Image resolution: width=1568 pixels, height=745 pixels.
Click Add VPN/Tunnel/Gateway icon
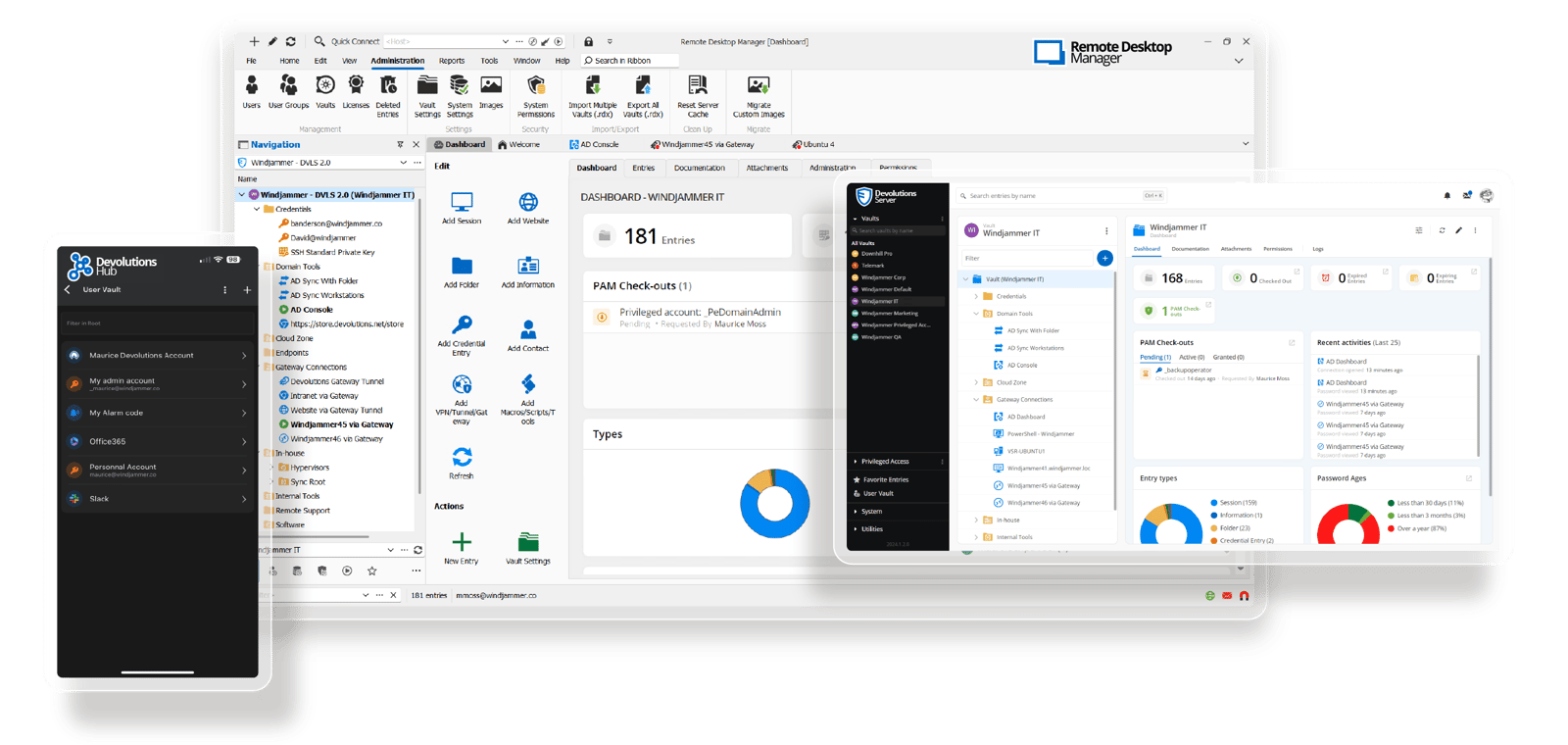point(462,384)
